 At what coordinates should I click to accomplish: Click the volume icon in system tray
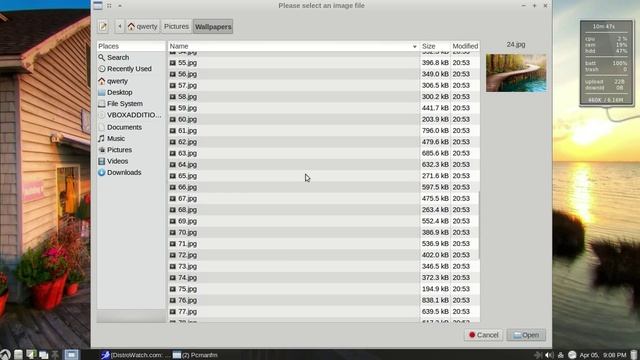point(549,355)
